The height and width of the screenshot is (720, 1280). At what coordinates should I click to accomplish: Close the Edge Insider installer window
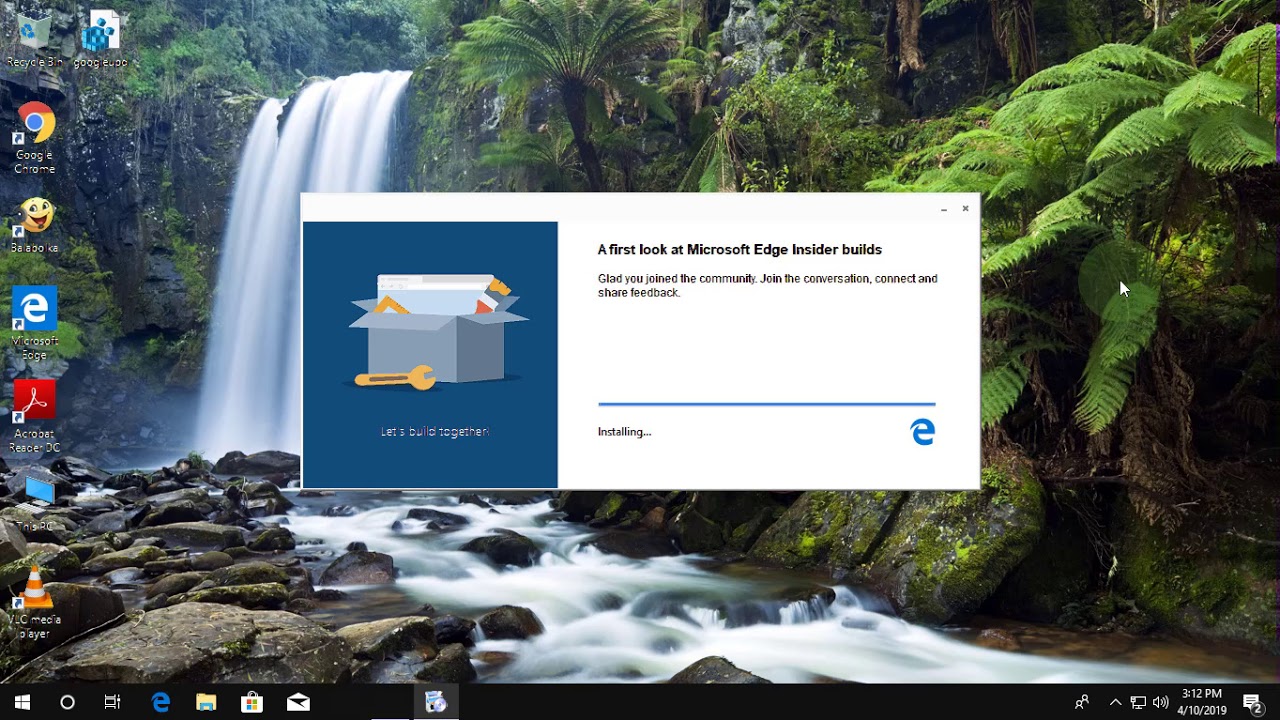(965, 209)
